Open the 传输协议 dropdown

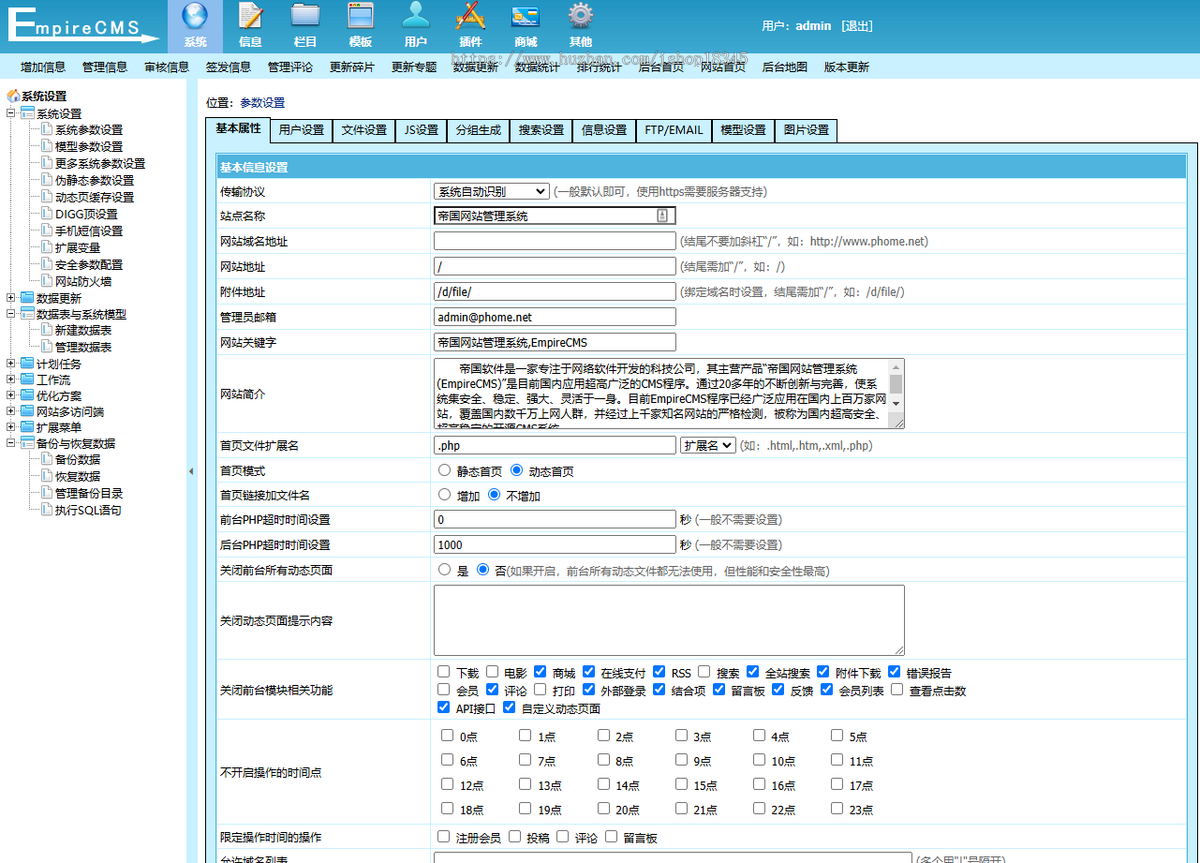491,191
